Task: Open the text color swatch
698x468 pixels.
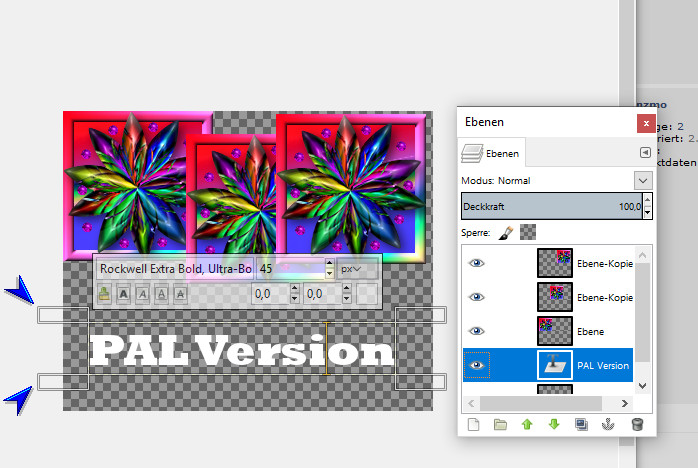Action: tap(367, 294)
